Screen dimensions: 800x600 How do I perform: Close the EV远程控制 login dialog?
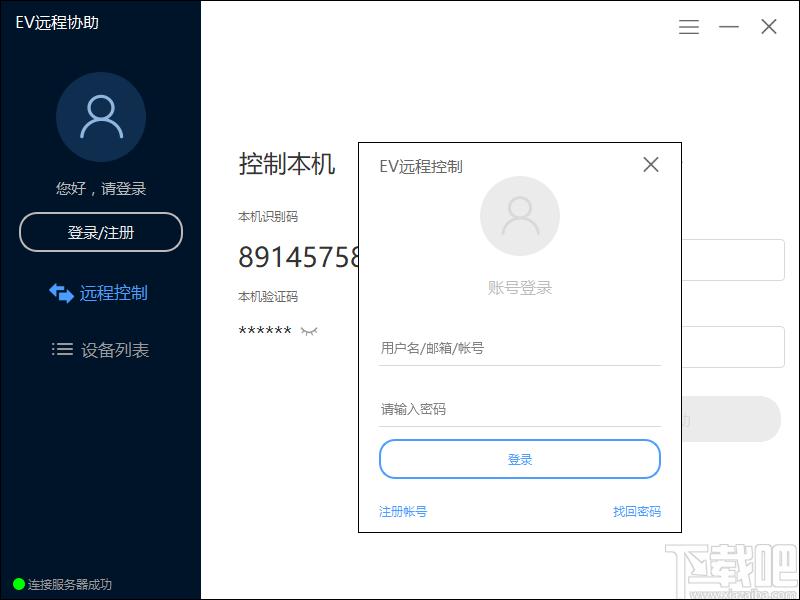pos(651,164)
